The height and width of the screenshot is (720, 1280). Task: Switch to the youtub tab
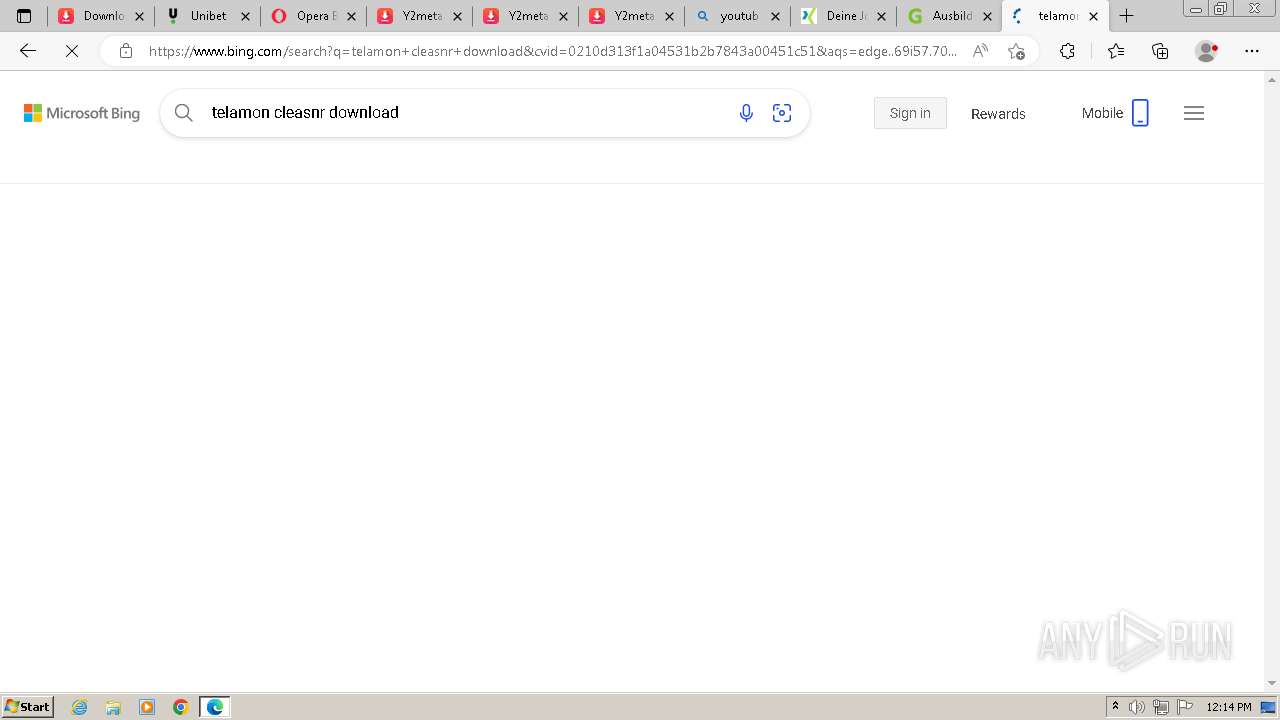point(737,16)
